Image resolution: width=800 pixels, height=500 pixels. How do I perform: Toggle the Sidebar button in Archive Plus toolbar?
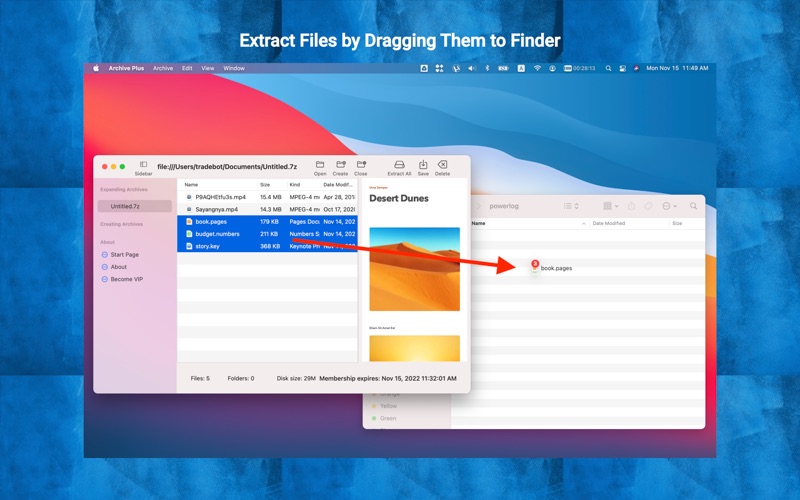[x=143, y=165]
